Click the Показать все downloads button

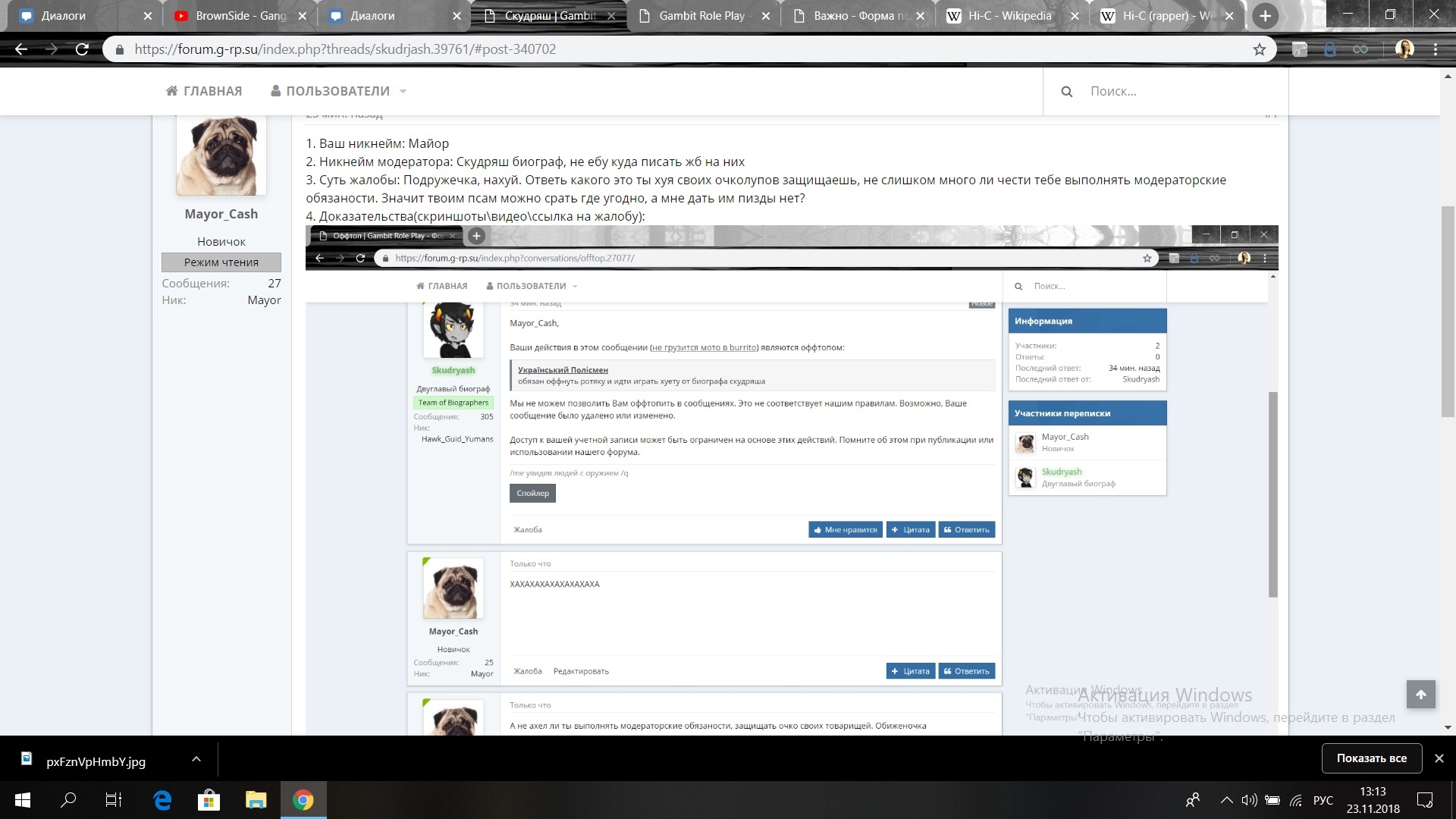point(1371,758)
